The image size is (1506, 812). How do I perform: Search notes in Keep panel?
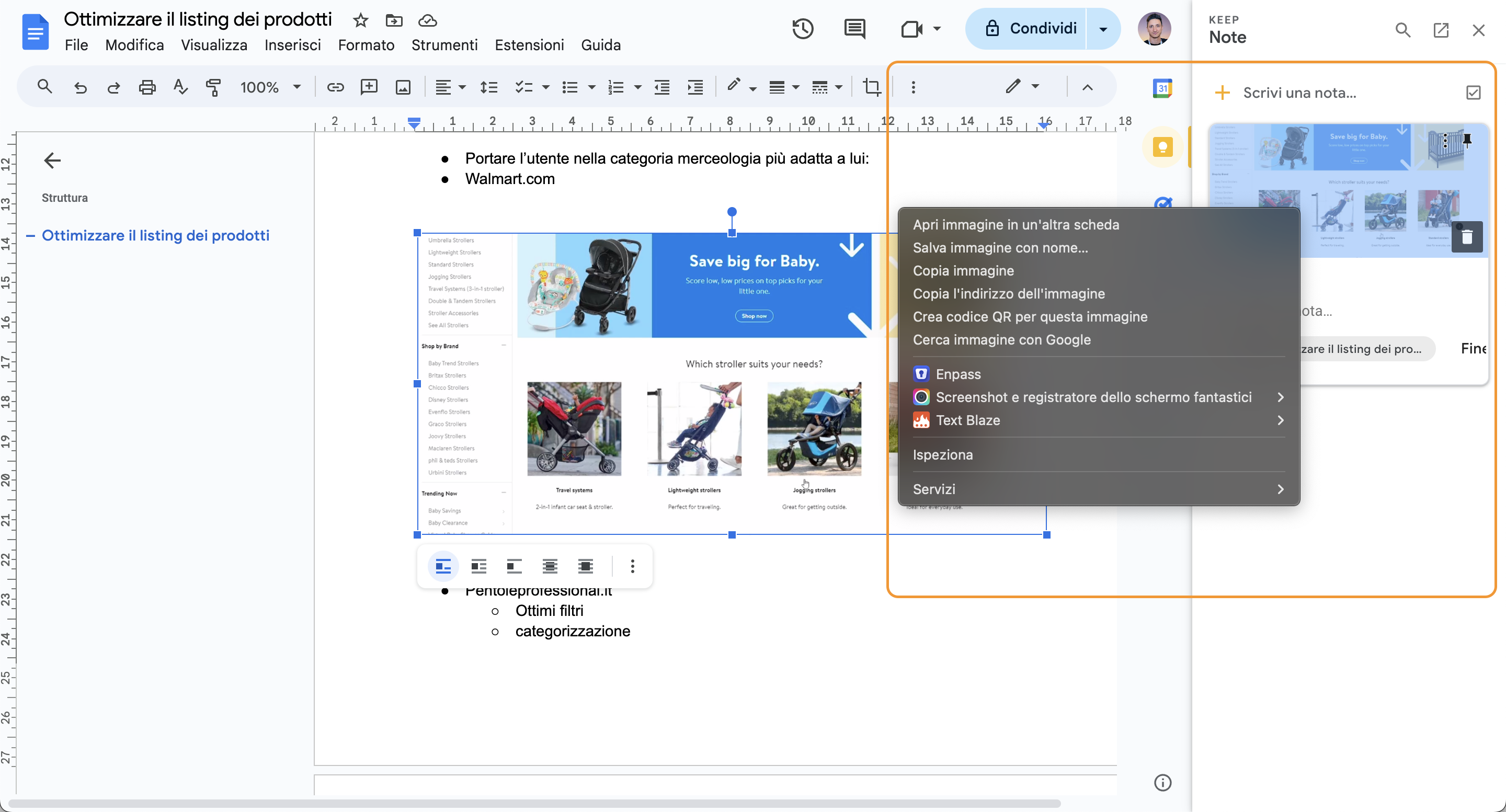click(x=1402, y=30)
